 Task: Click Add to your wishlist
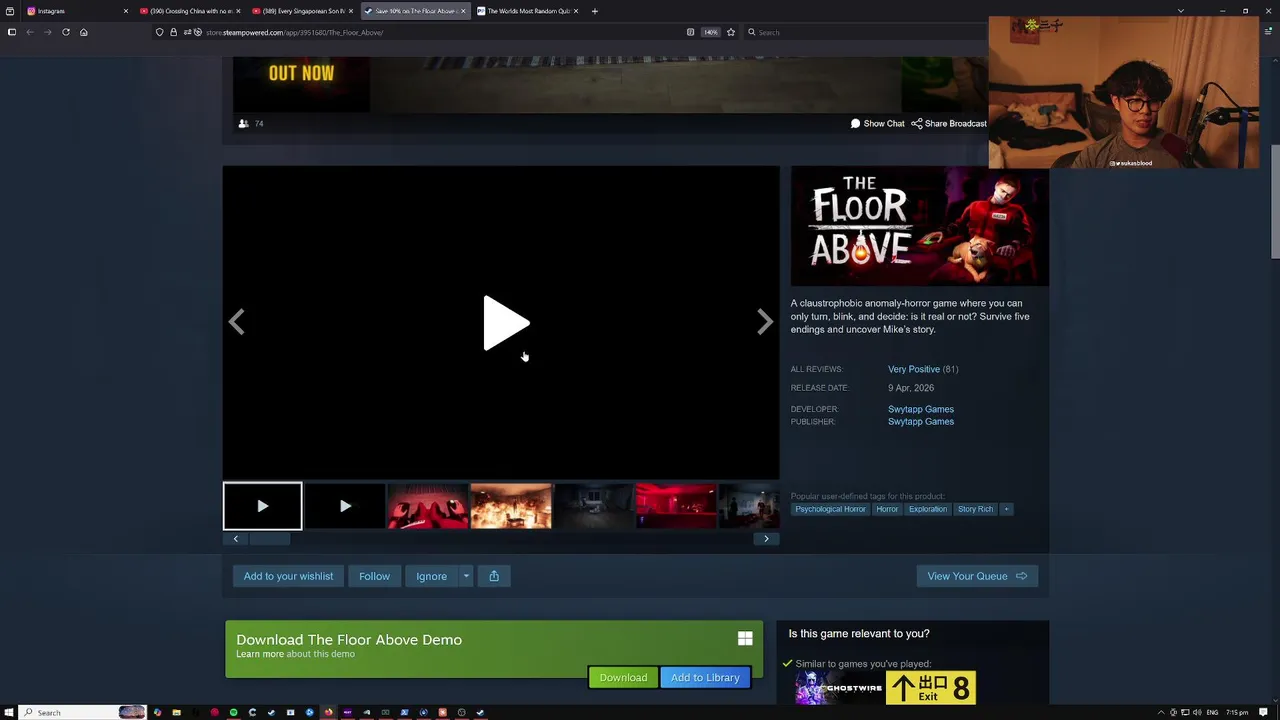(x=288, y=576)
